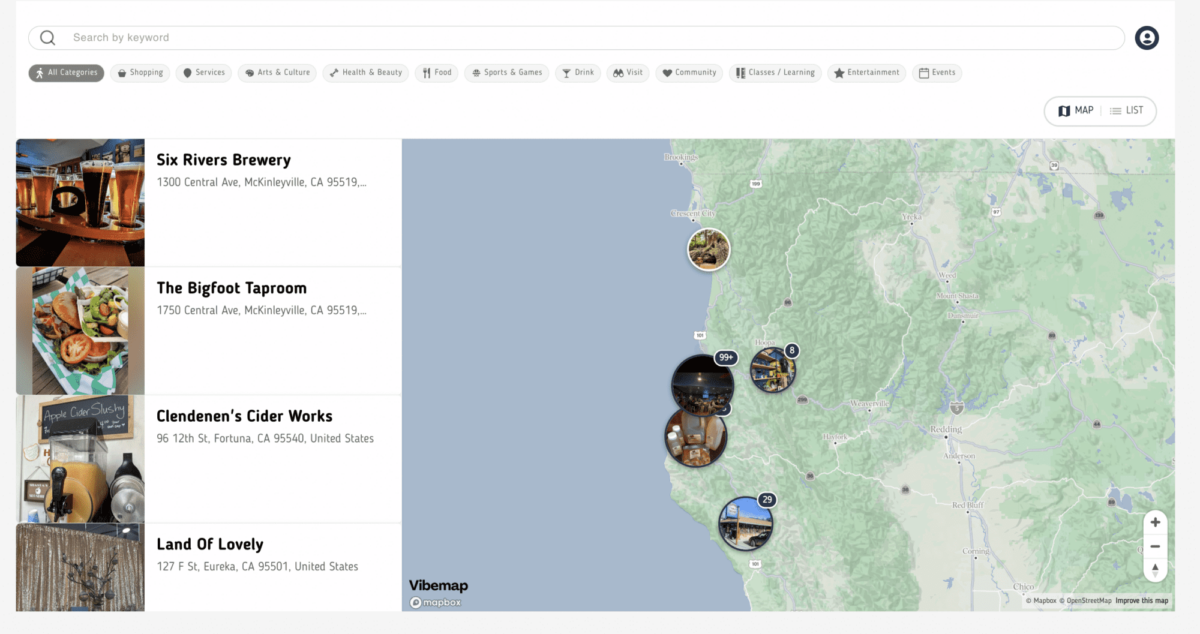This screenshot has height=634, width=1200.
Task: Open Land Of Lovely listing title
Action: (x=210, y=544)
